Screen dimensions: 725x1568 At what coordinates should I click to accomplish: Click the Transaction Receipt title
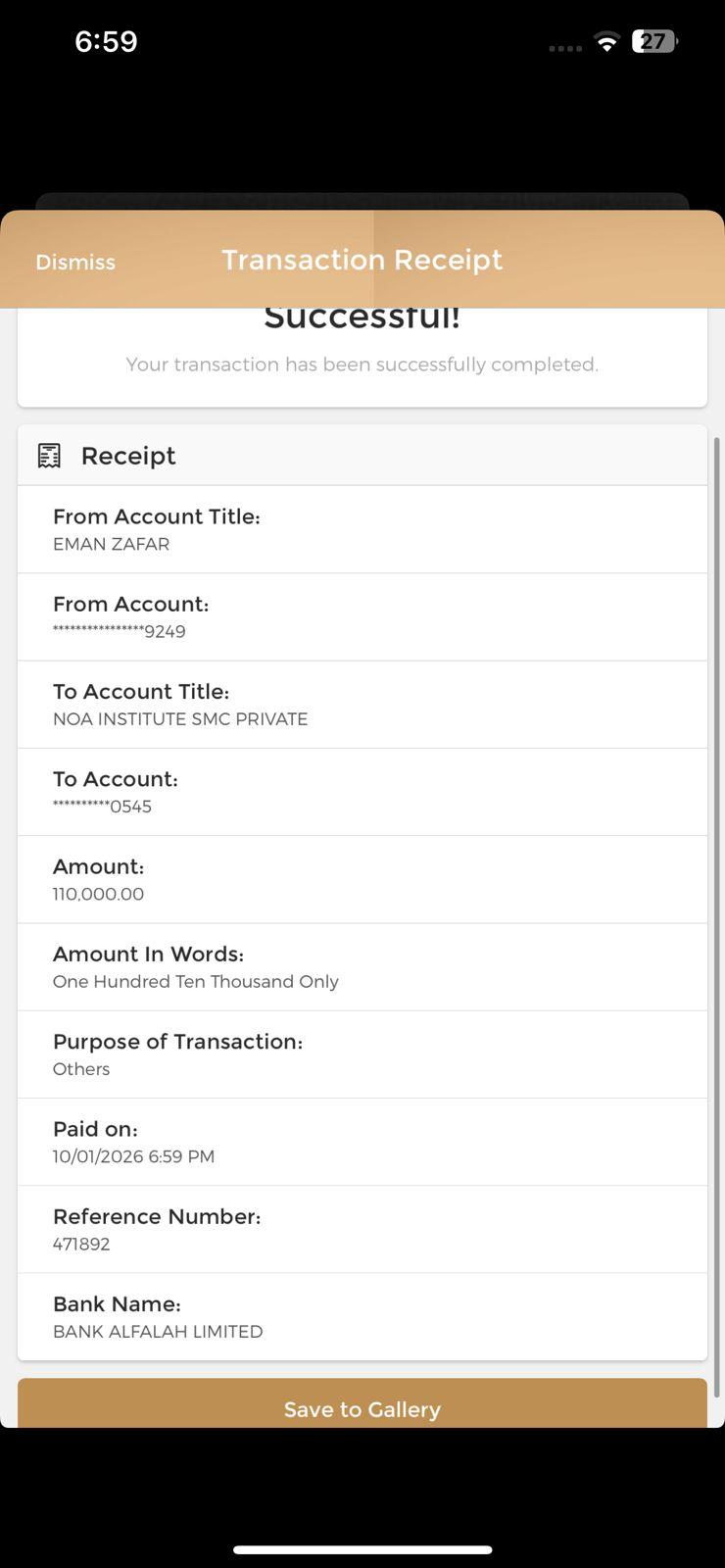[x=362, y=260]
